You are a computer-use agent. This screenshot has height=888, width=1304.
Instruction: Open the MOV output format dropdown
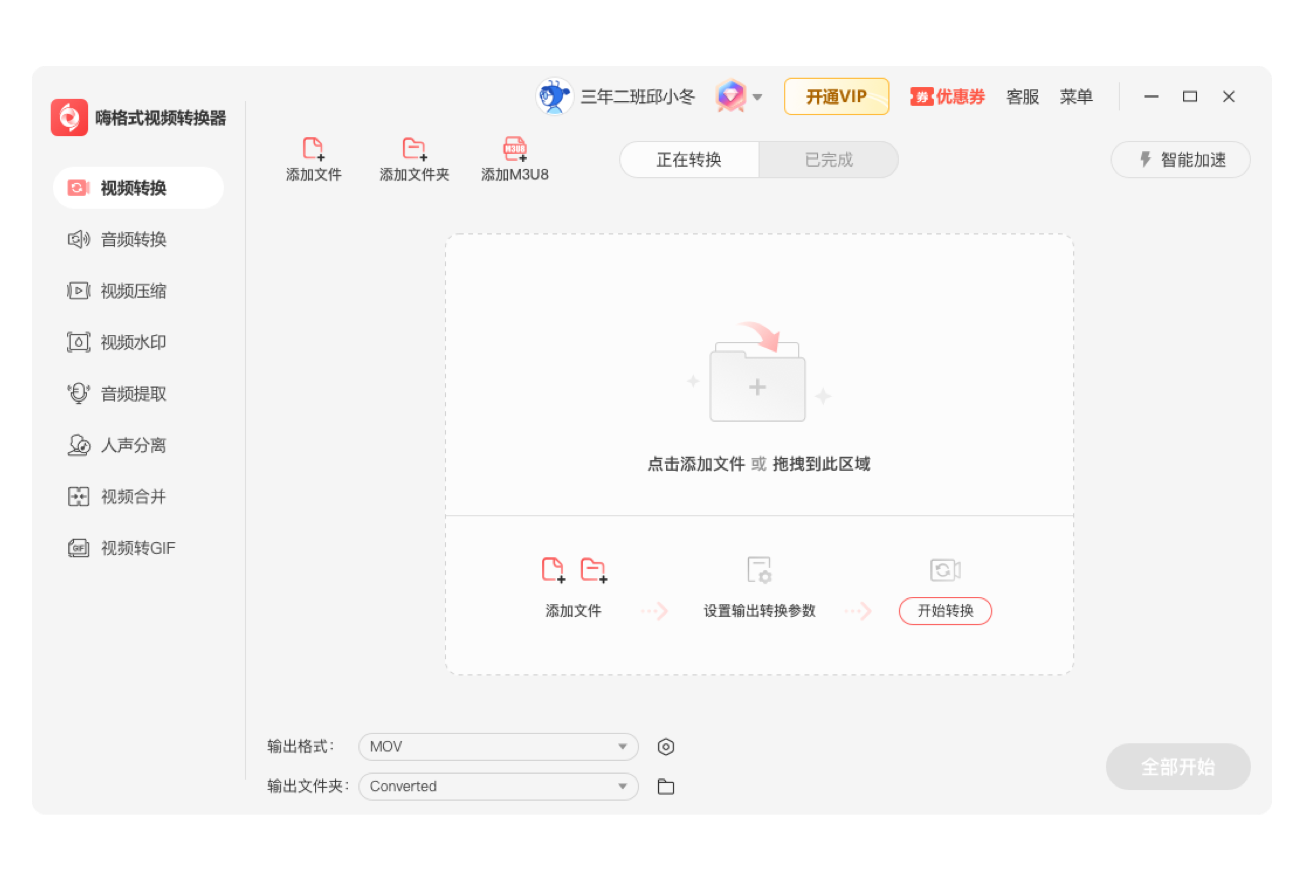pos(497,746)
